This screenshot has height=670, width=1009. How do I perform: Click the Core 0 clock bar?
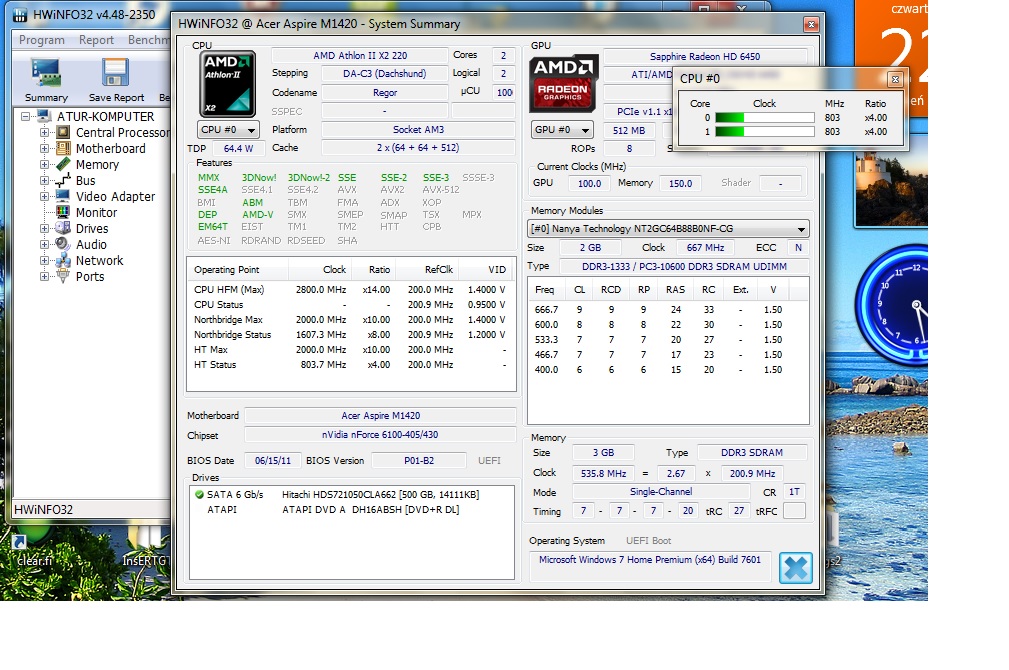click(764, 118)
